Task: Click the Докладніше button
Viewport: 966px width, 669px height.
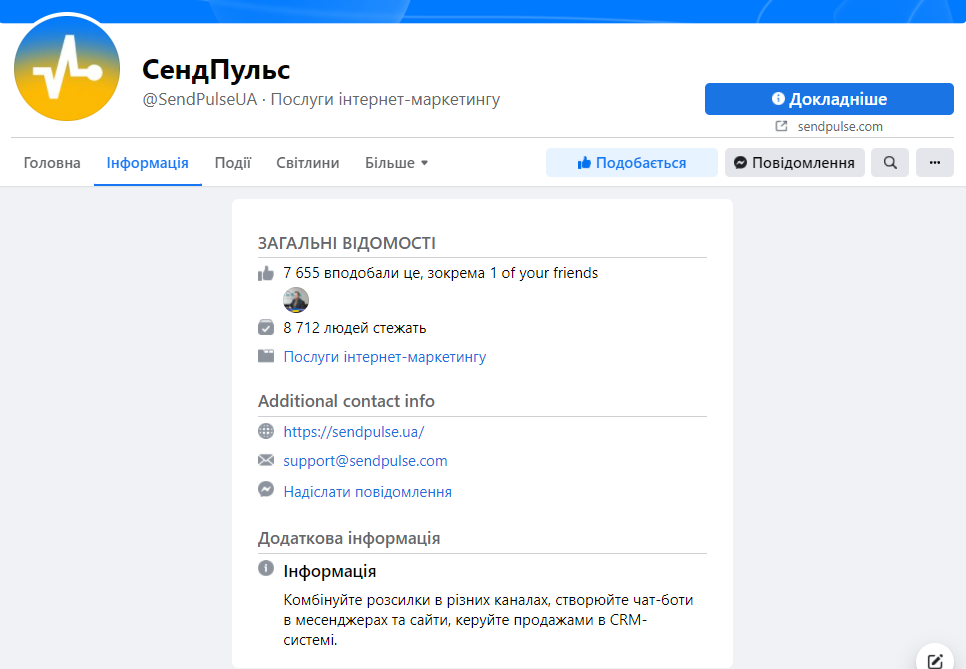Action: pyautogui.click(x=829, y=99)
